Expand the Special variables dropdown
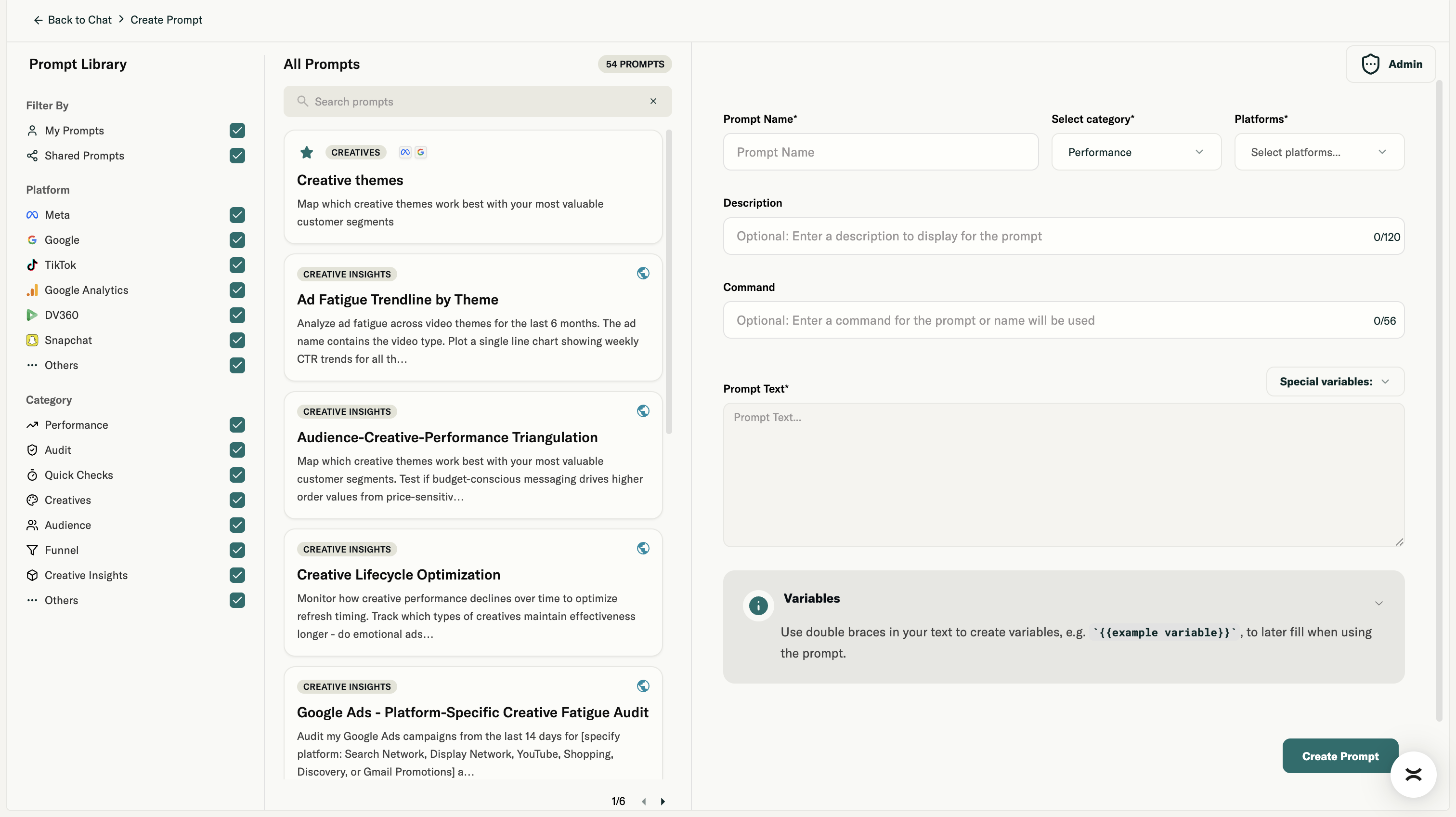 pyautogui.click(x=1335, y=382)
